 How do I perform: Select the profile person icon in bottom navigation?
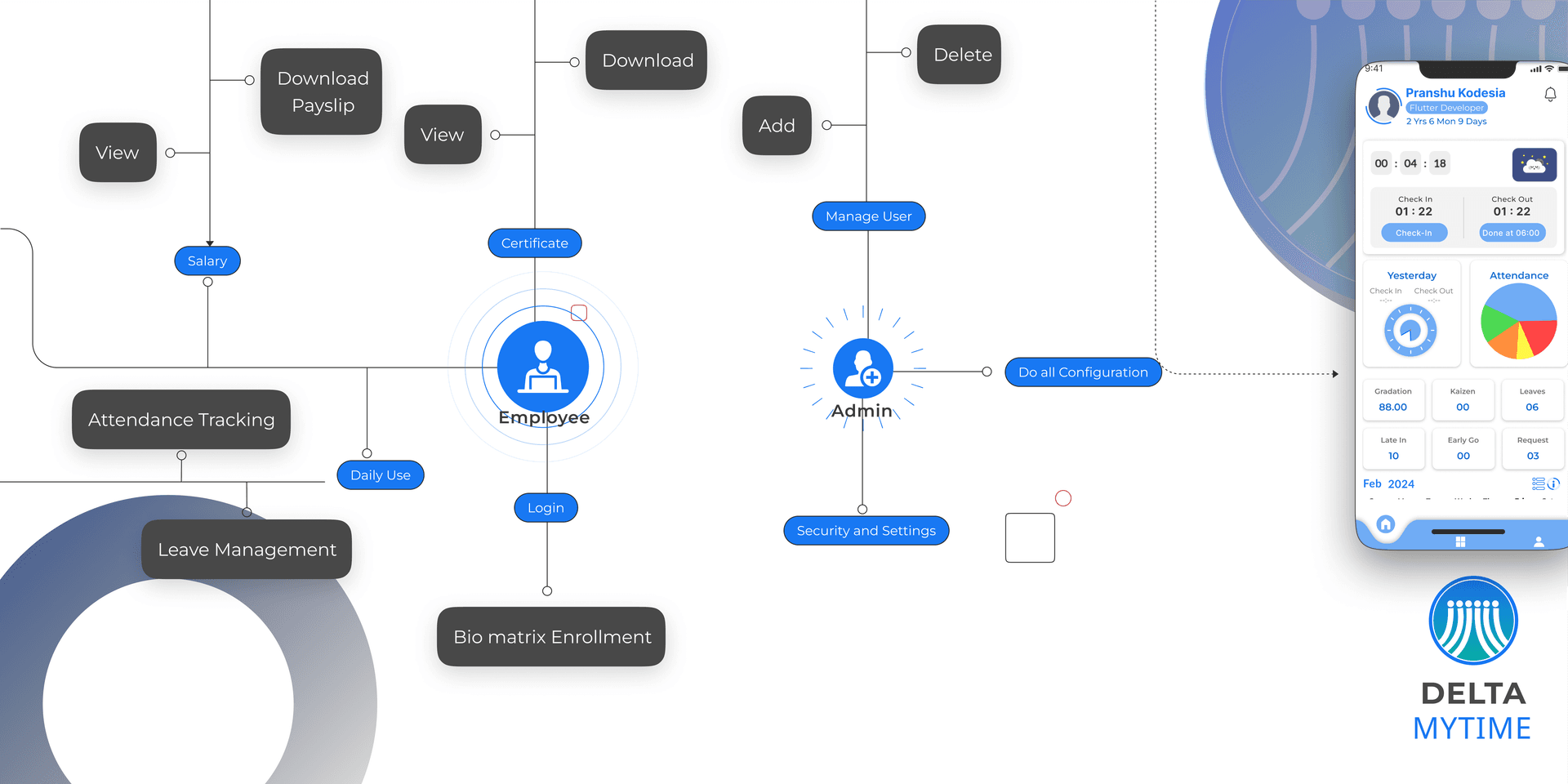1539,541
